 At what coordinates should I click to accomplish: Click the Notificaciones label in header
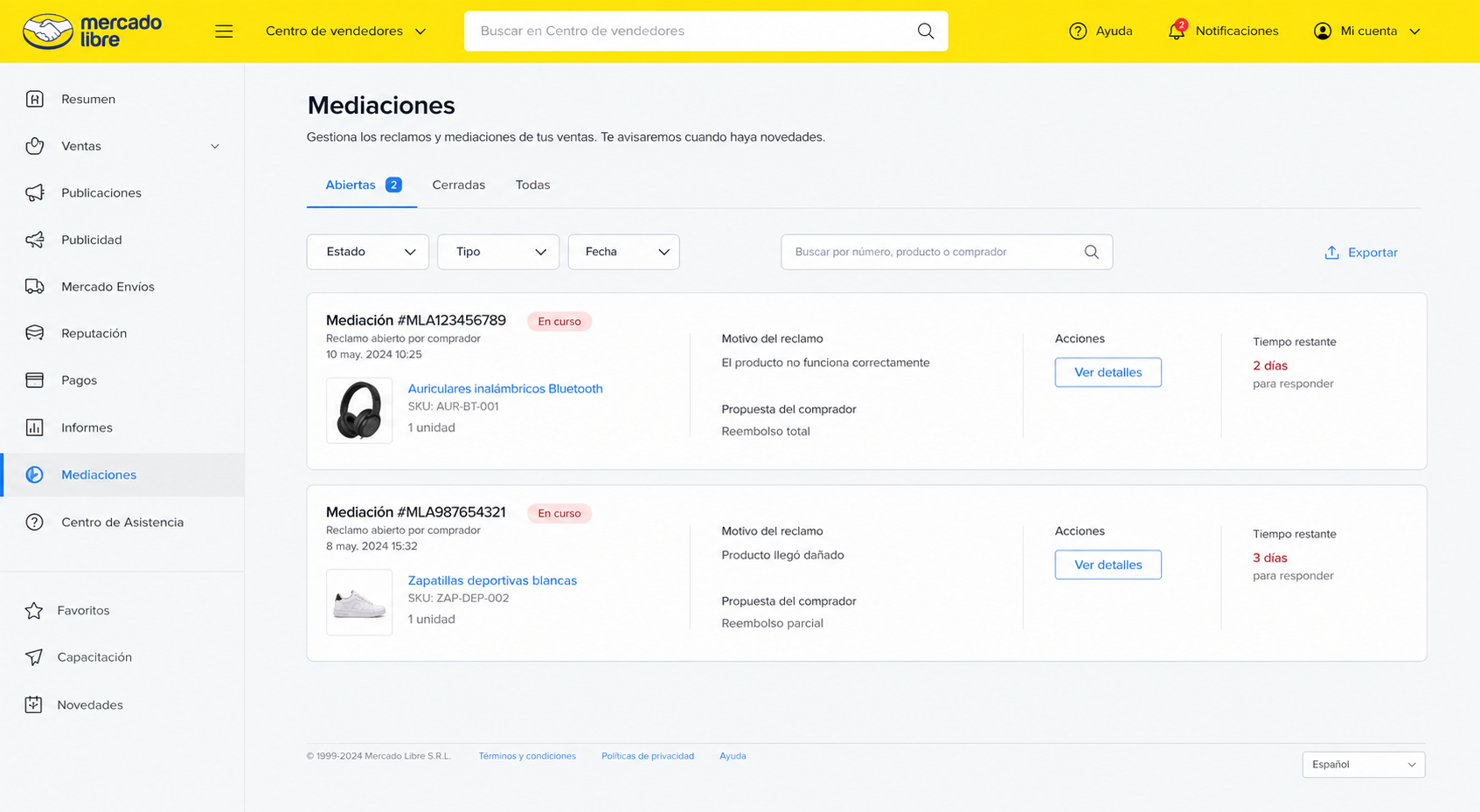pyautogui.click(x=1236, y=31)
